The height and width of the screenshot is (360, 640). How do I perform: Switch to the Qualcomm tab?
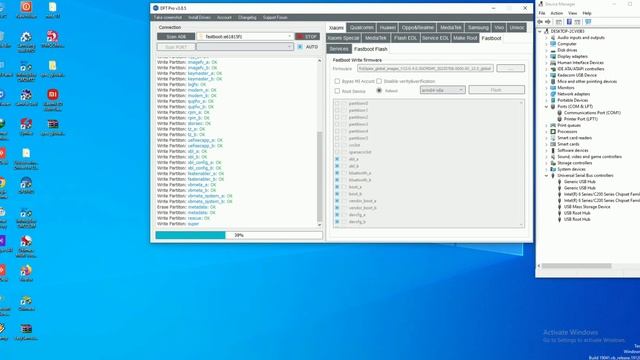[362, 28]
